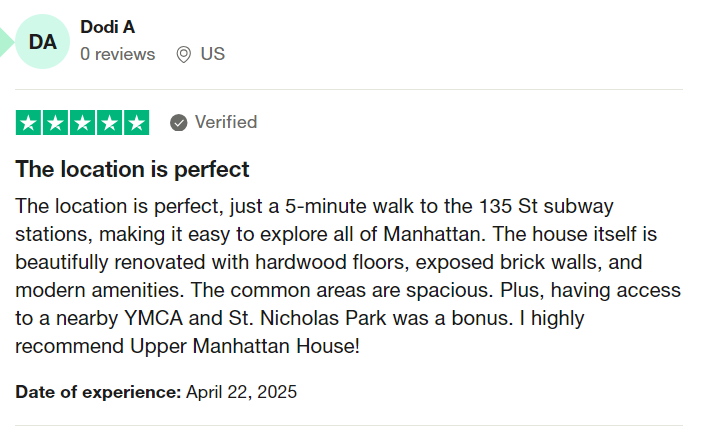Click the '0 reviews' count
The height and width of the screenshot is (440, 706).
(118, 54)
